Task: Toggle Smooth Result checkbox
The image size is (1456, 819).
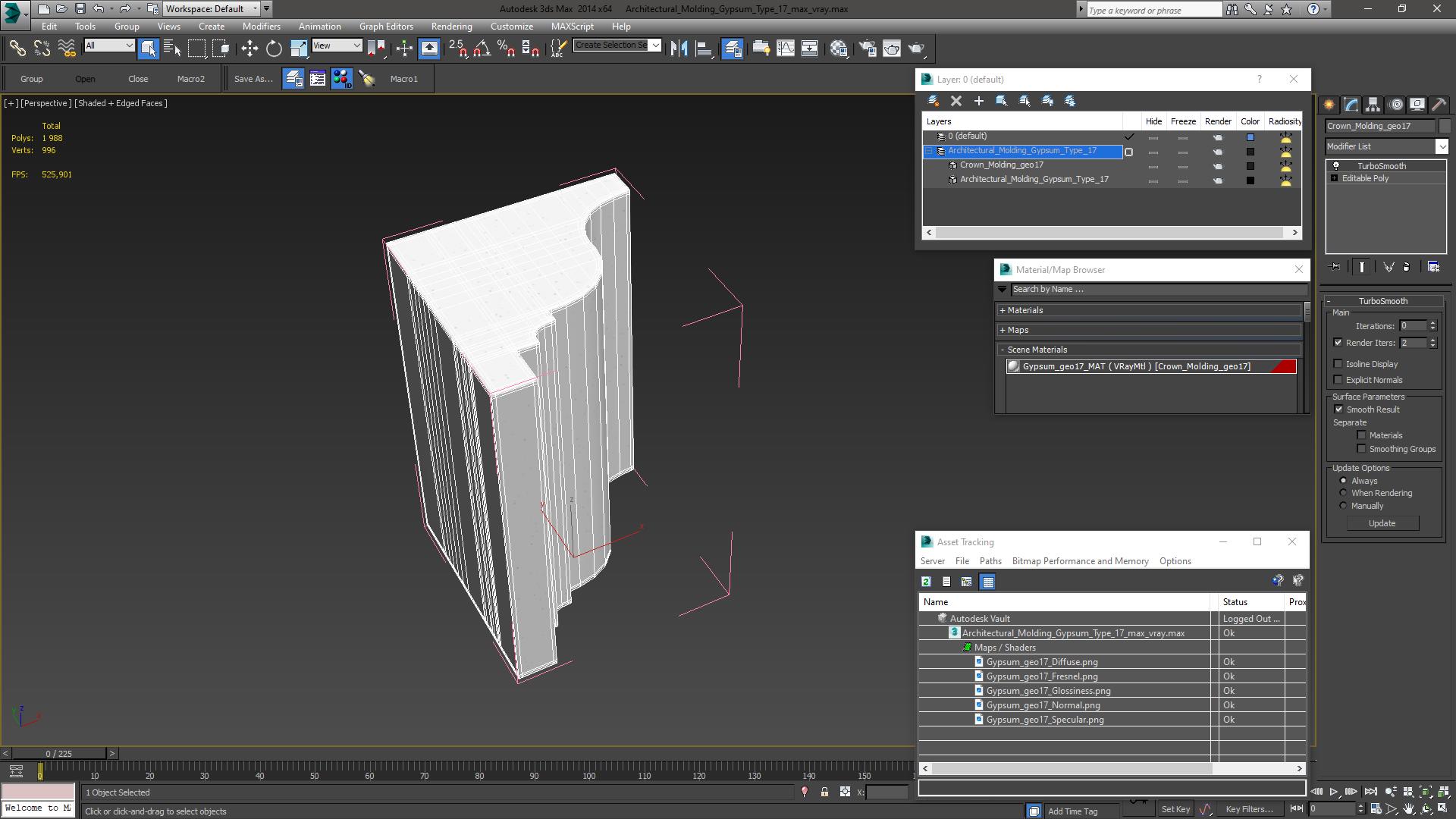Action: click(x=1338, y=409)
